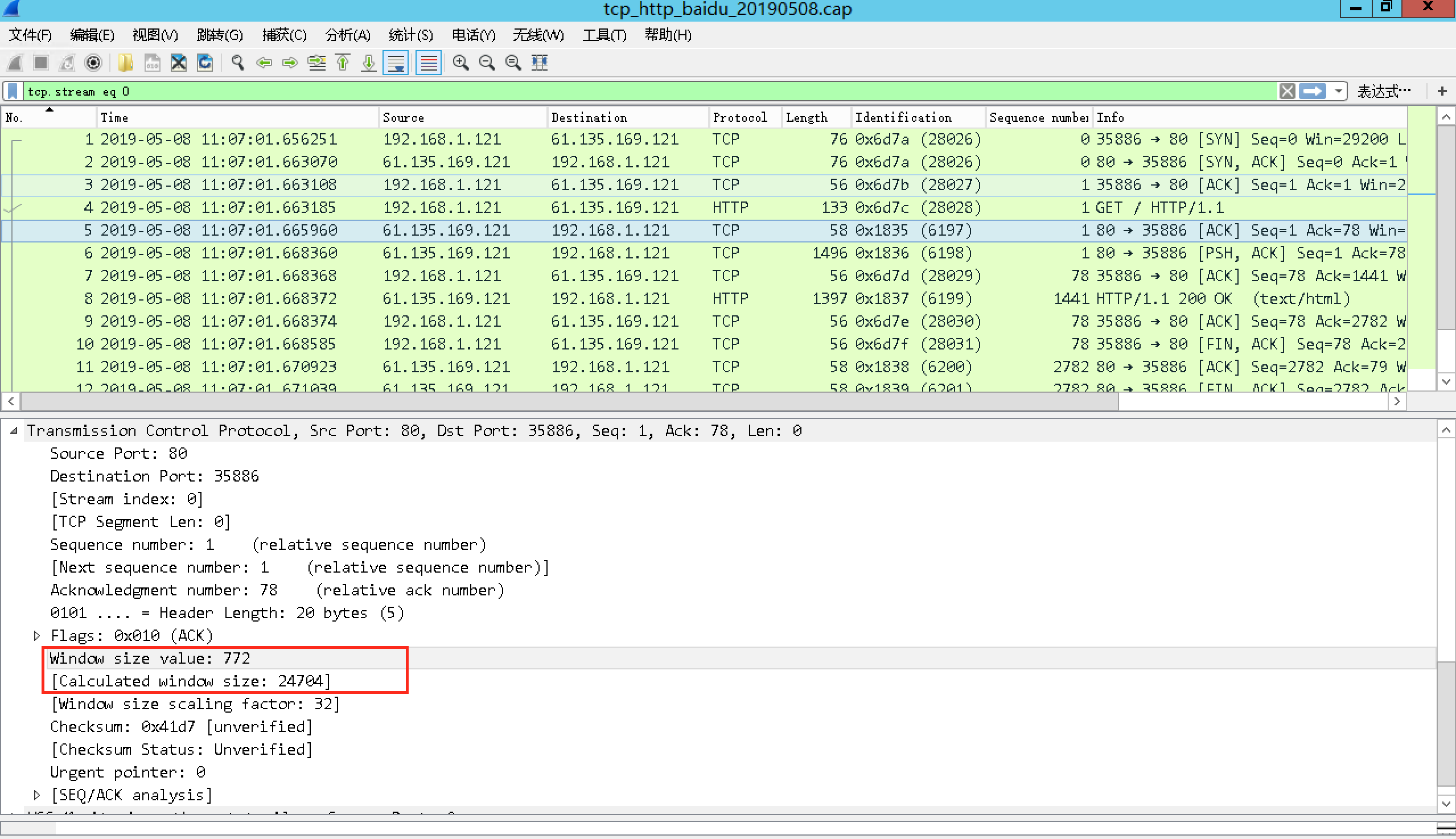Viewport: 1456px width, 839px height.
Task: Open saved display filter bookmarks
Action: click(11, 91)
